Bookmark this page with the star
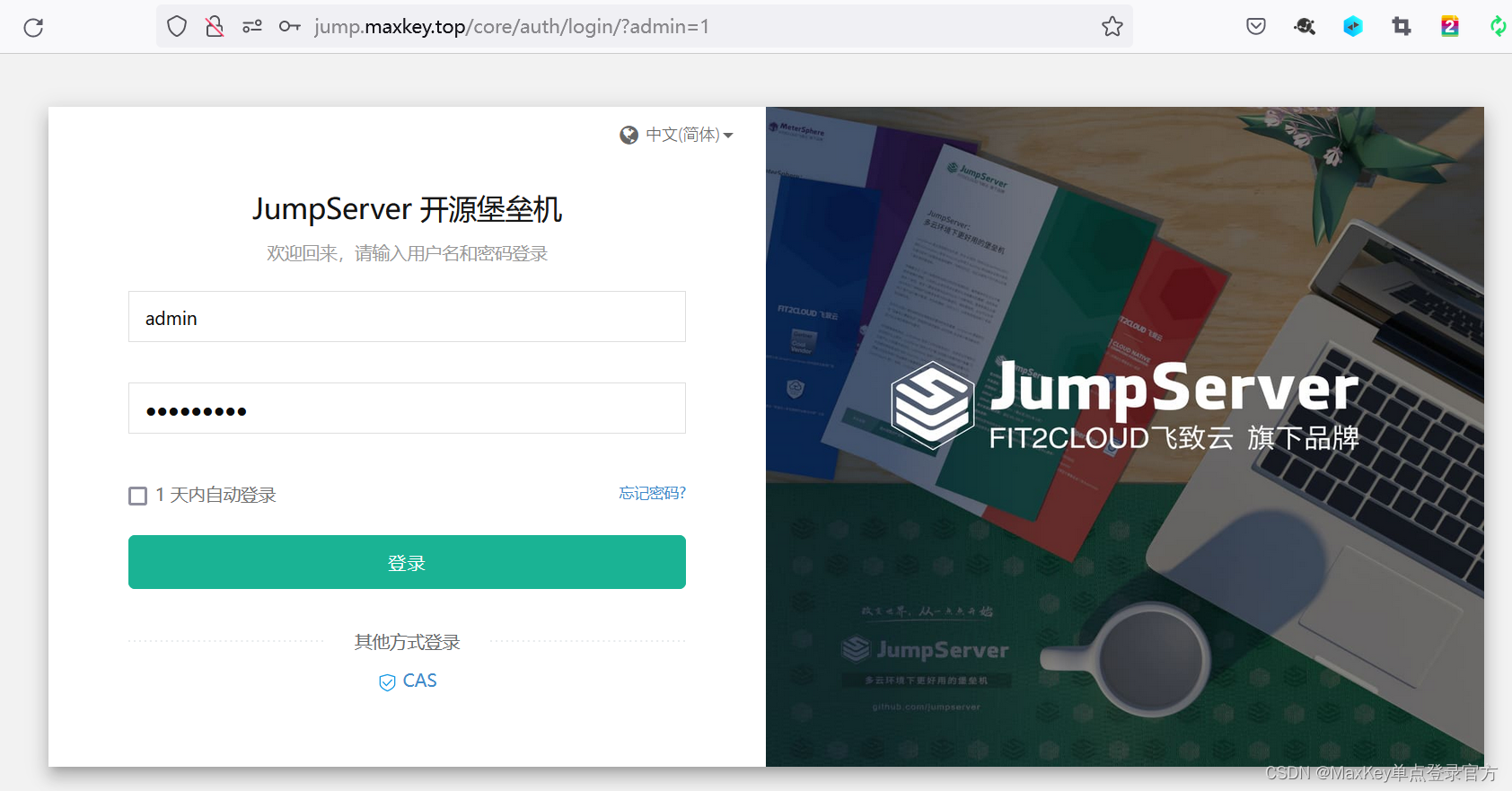 point(1112,26)
